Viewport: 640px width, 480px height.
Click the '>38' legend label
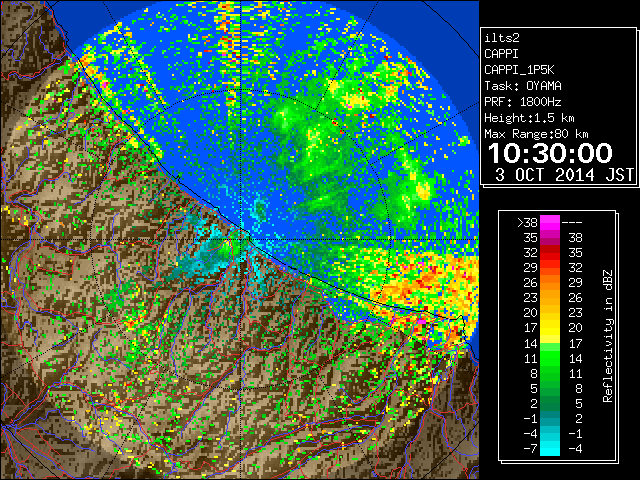(x=527, y=223)
